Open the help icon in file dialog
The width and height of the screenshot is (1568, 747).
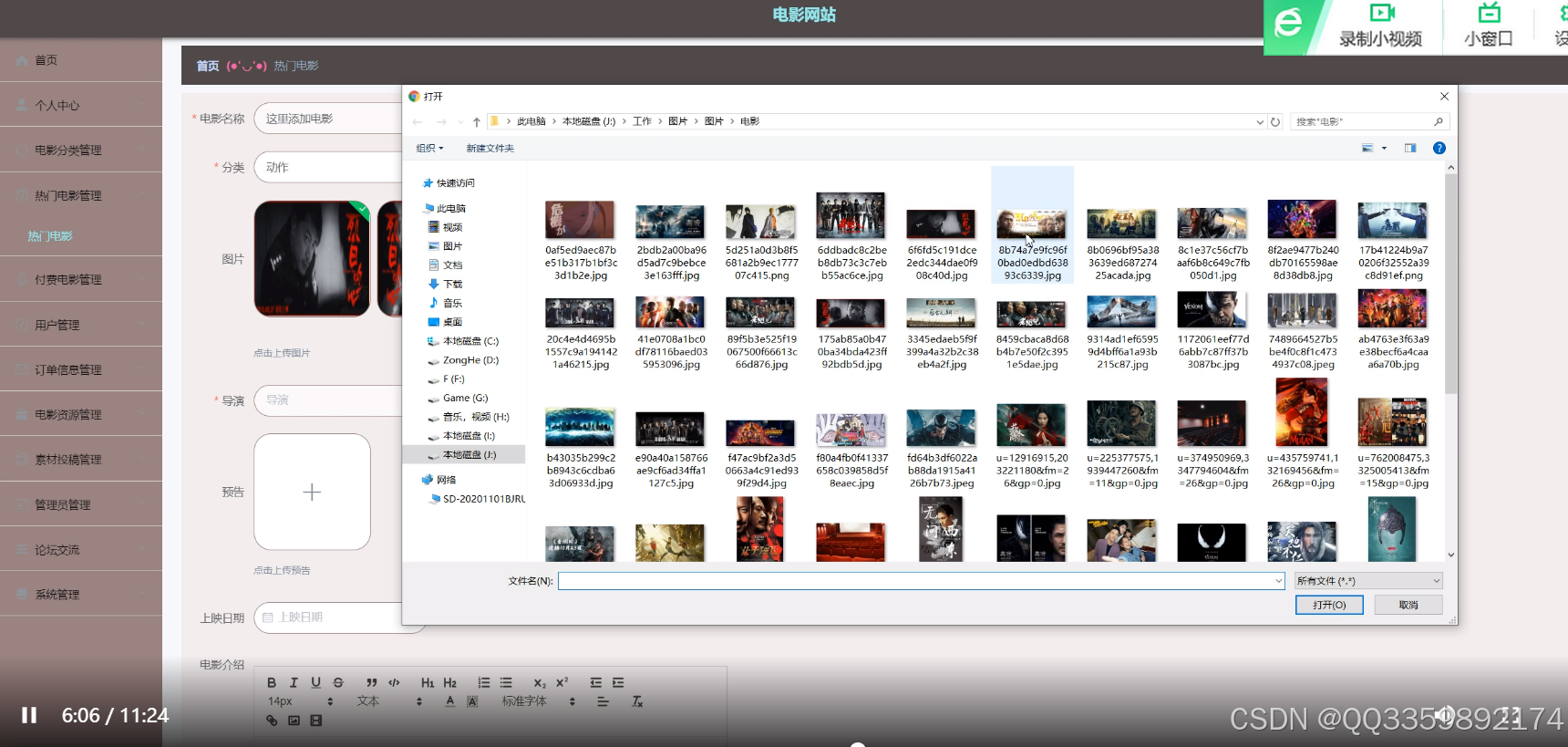(1439, 148)
